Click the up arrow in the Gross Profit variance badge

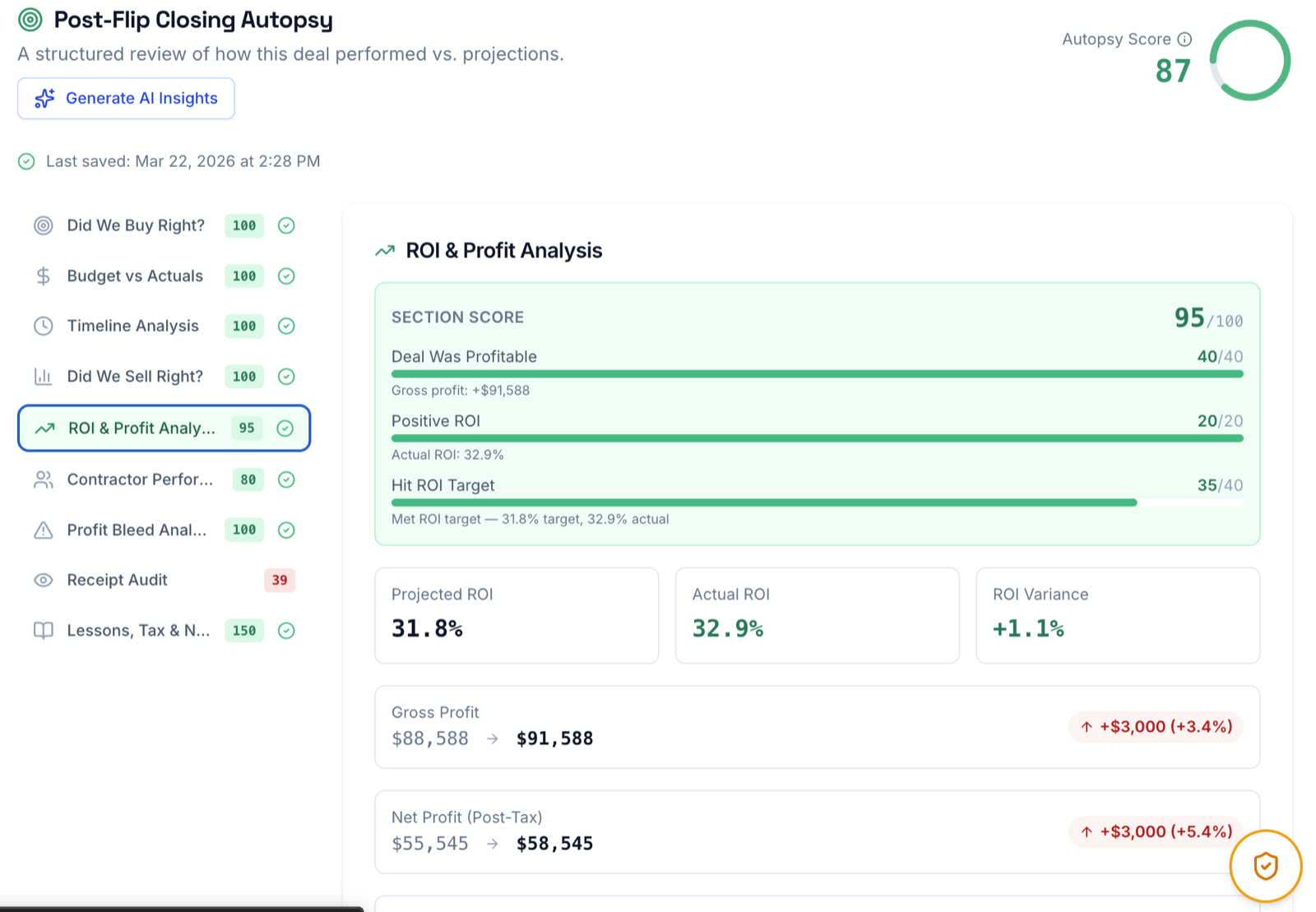coord(1087,727)
